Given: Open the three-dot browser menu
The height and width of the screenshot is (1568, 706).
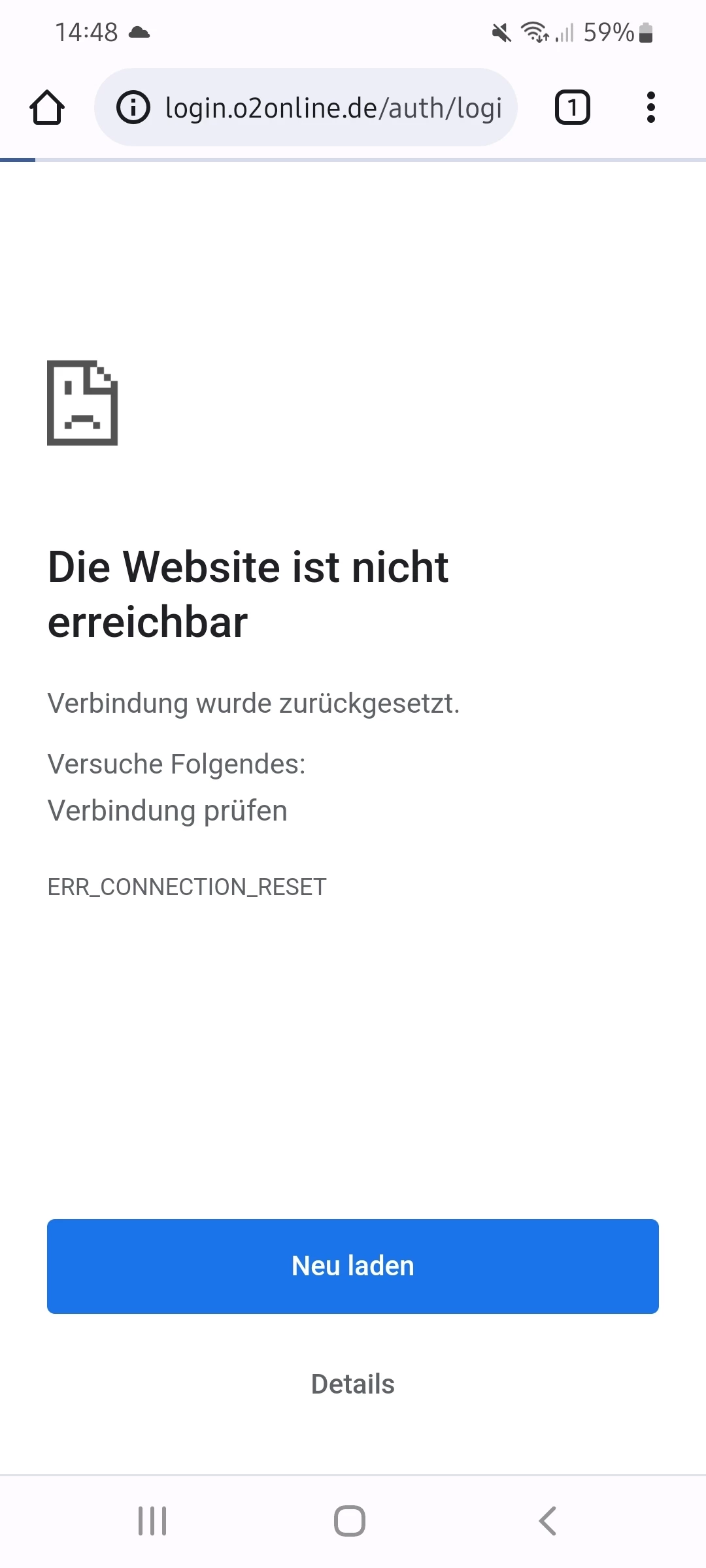Looking at the screenshot, I should point(650,107).
